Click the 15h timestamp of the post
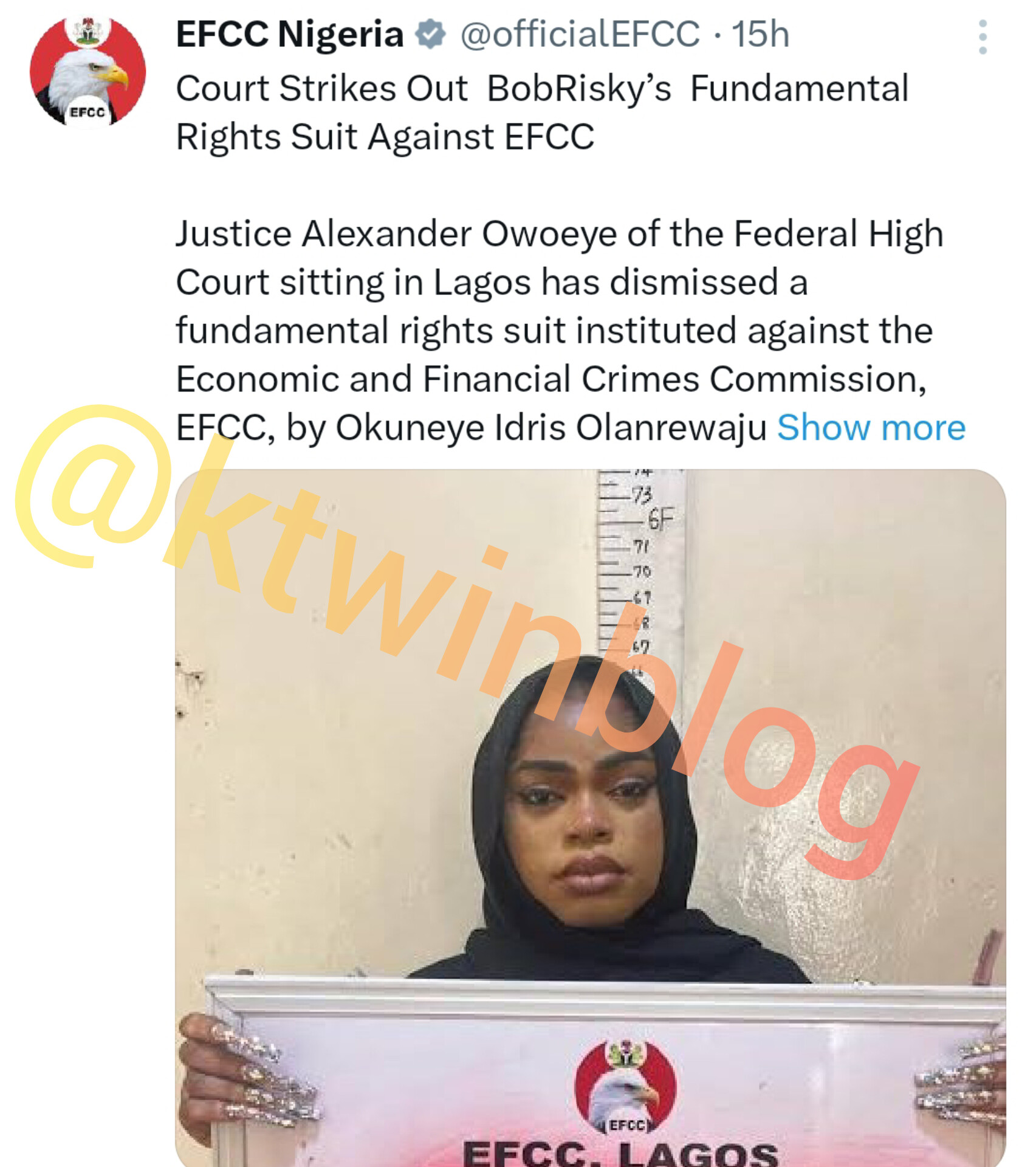Viewport: 1036px width, 1167px height. 760,34
